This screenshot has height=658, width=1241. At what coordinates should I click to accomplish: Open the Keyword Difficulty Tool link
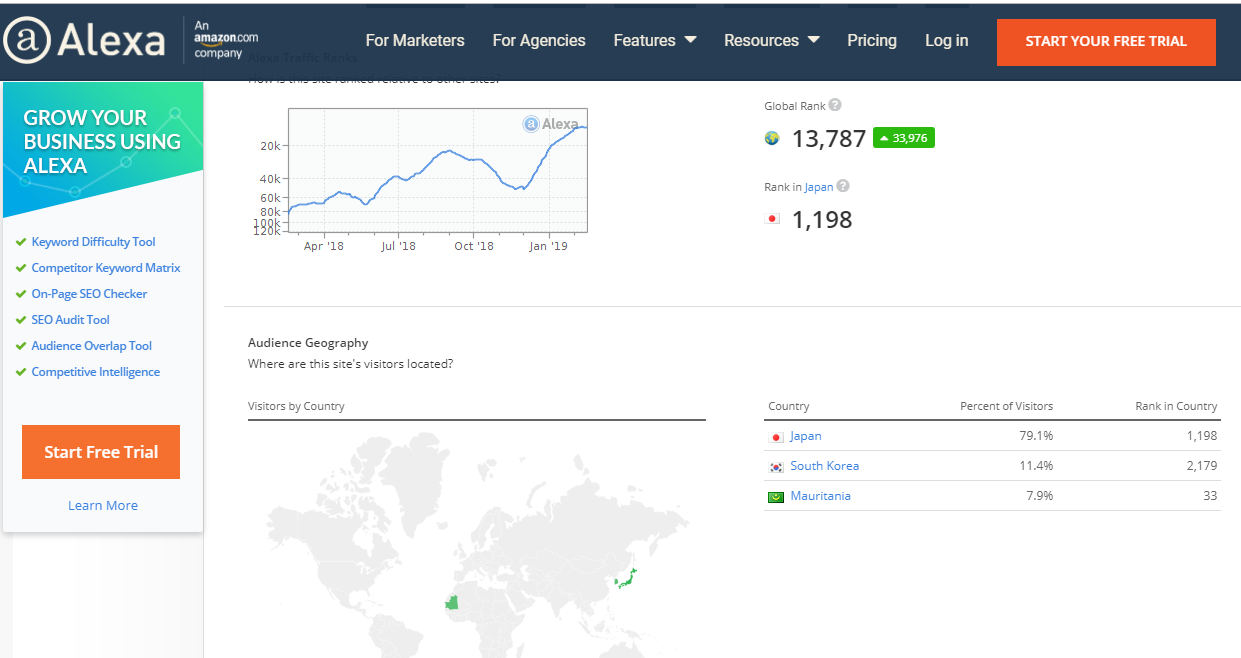(94, 242)
